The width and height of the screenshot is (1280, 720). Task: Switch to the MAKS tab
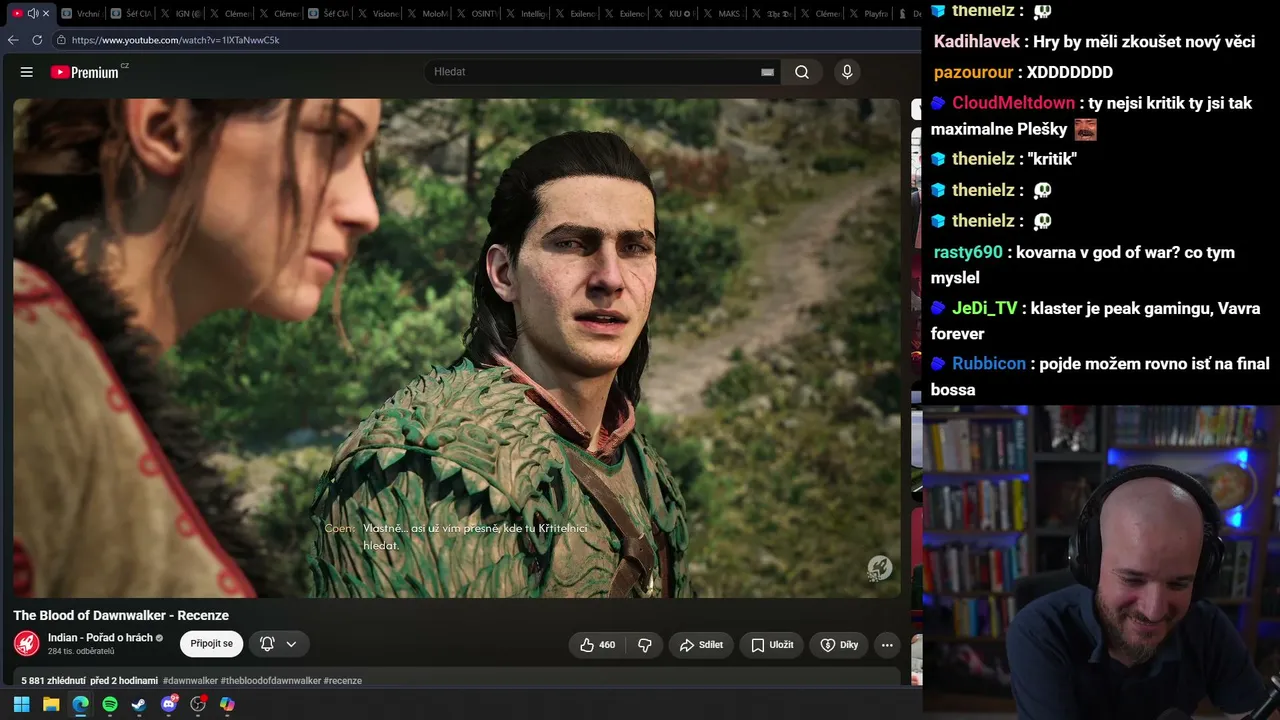click(721, 13)
